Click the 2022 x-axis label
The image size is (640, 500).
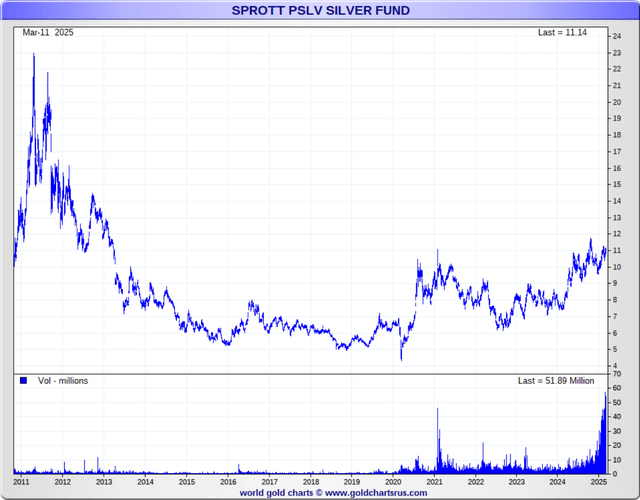coord(476,482)
